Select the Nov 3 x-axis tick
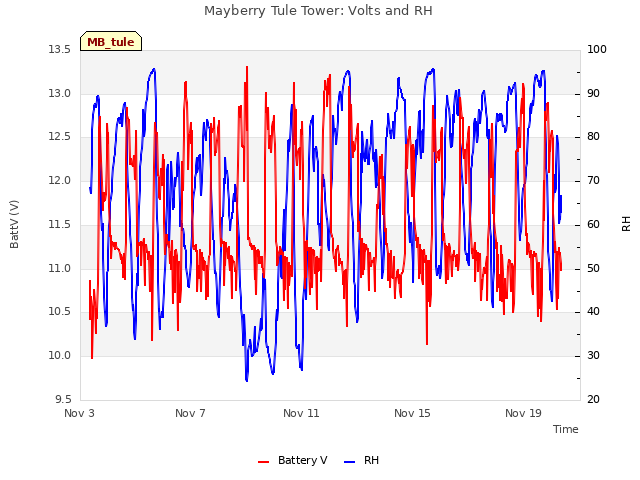 (x=79, y=413)
